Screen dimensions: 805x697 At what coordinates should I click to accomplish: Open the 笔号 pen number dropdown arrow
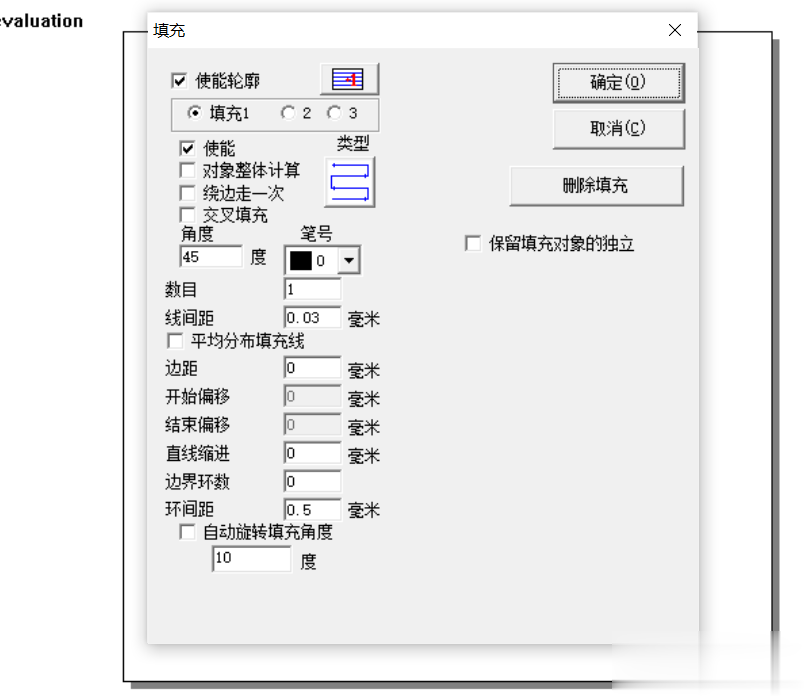pyautogui.click(x=349, y=260)
